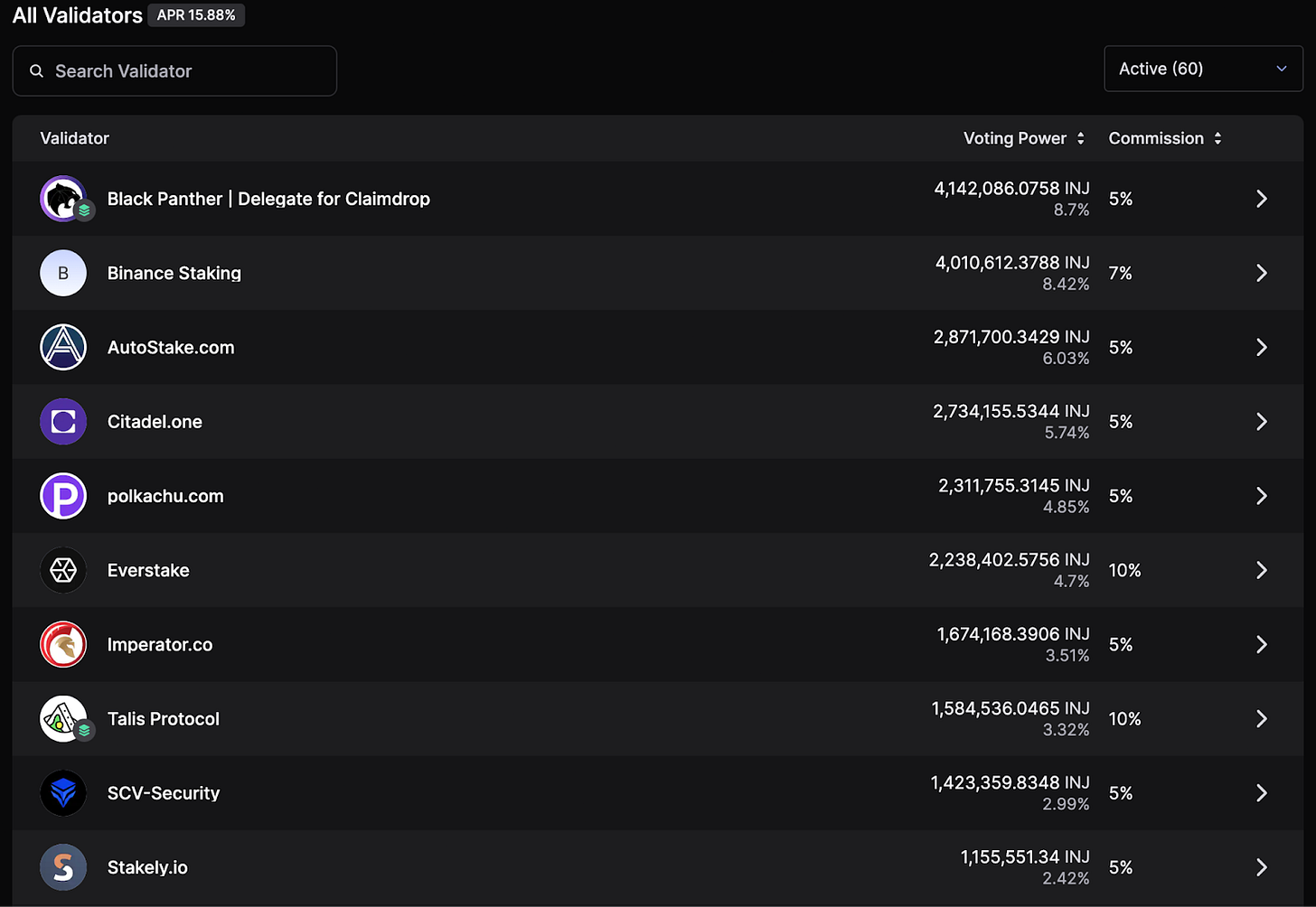The height and width of the screenshot is (907, 1316).
Task: Open the Binance Staking validator name
Action: click(x=174, y=273)
